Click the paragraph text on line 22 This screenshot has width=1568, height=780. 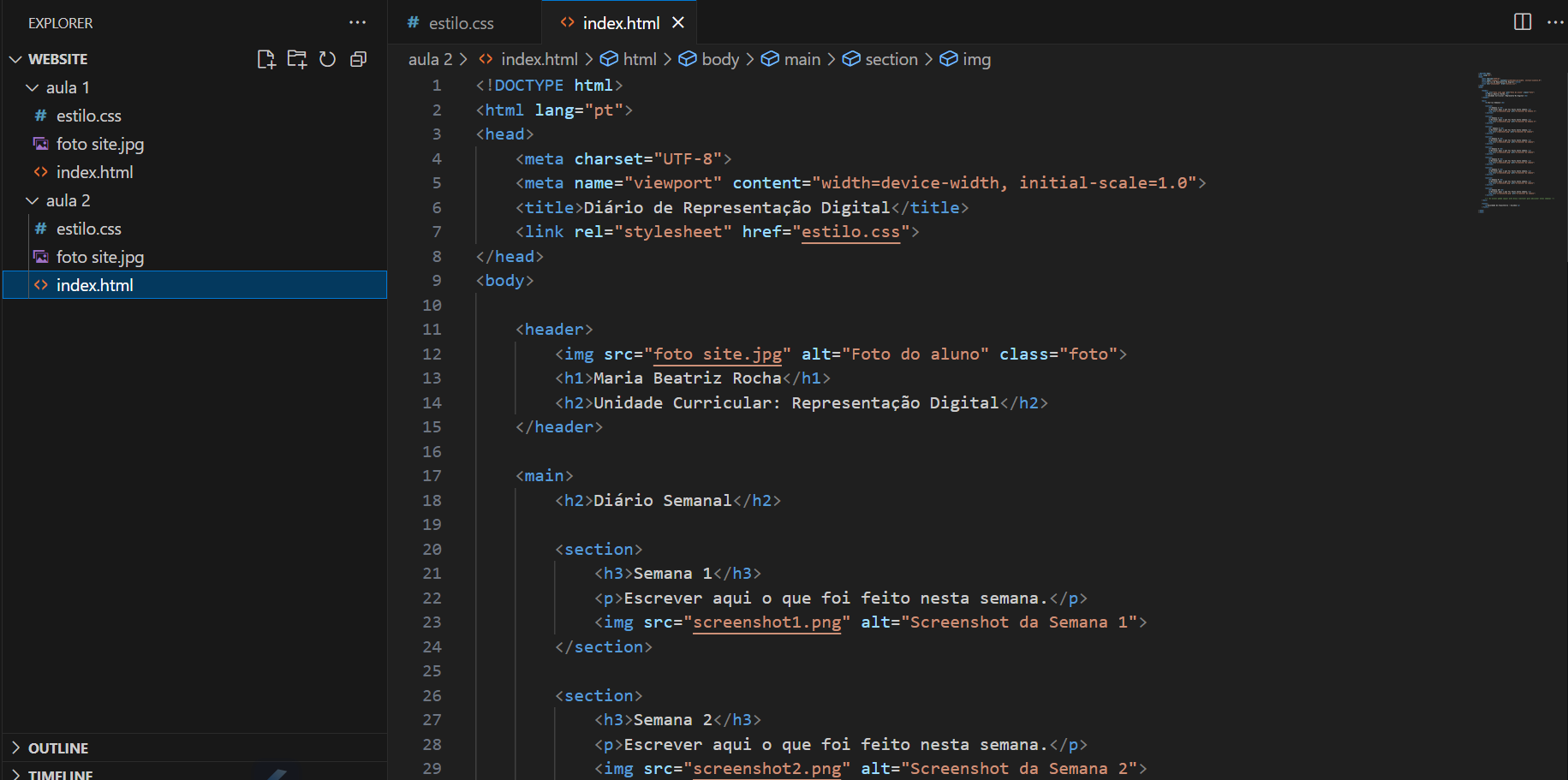point(836,598)
